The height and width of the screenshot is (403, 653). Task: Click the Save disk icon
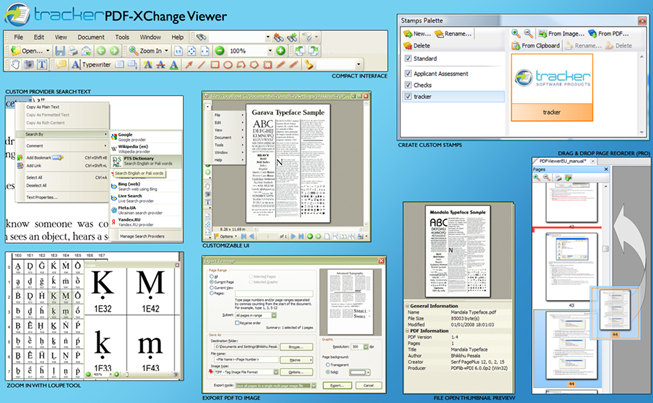click(60, 51)
